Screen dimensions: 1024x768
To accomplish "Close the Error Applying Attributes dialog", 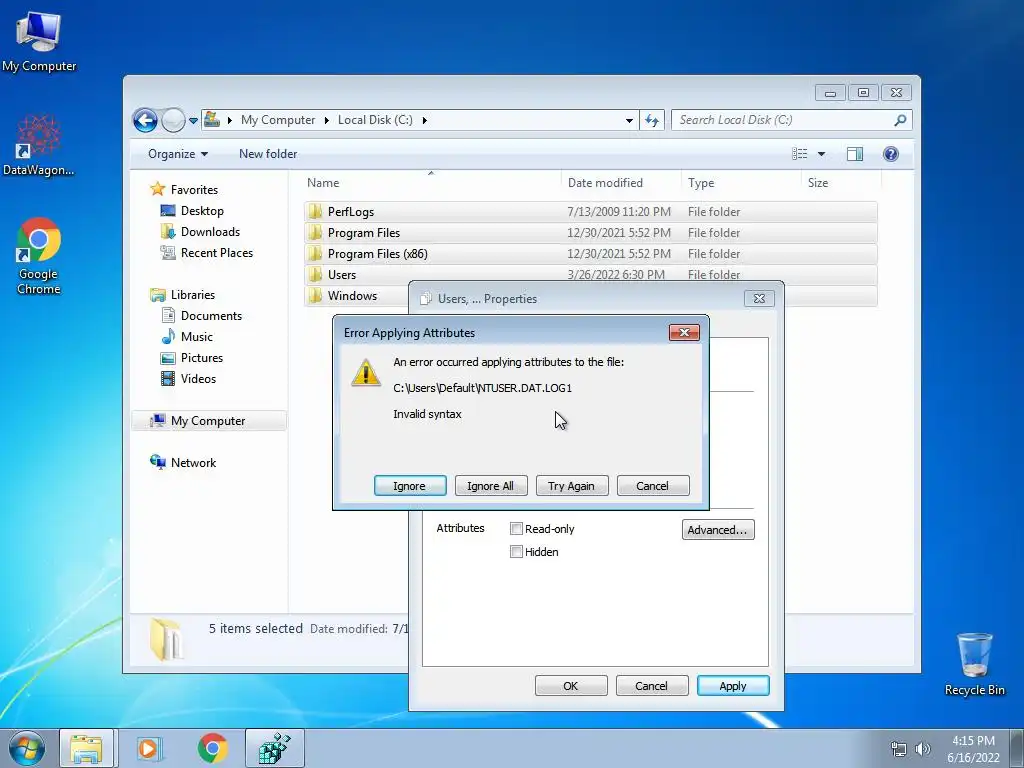I will coord(684,332).
